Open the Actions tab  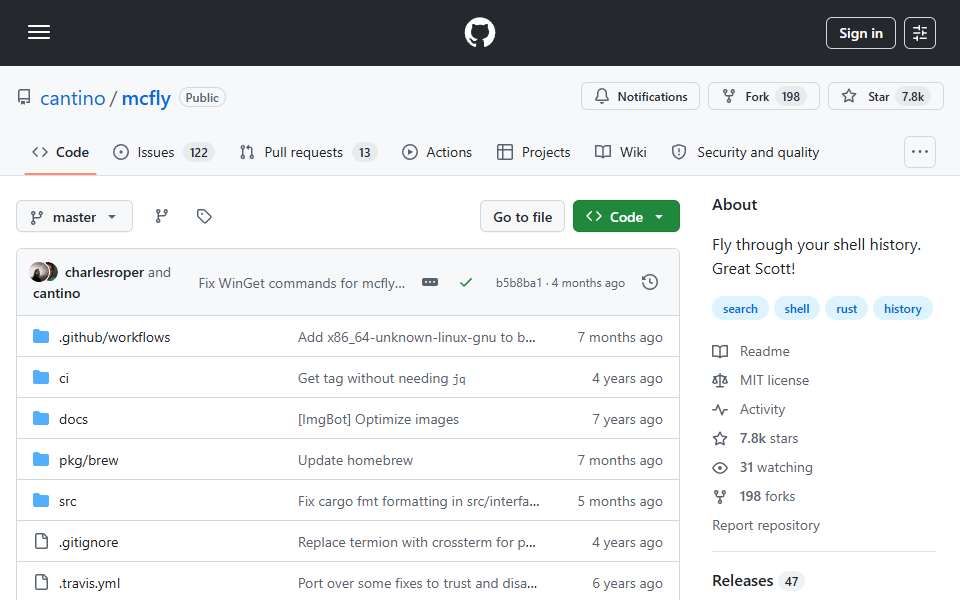click(x=437, y=152)
